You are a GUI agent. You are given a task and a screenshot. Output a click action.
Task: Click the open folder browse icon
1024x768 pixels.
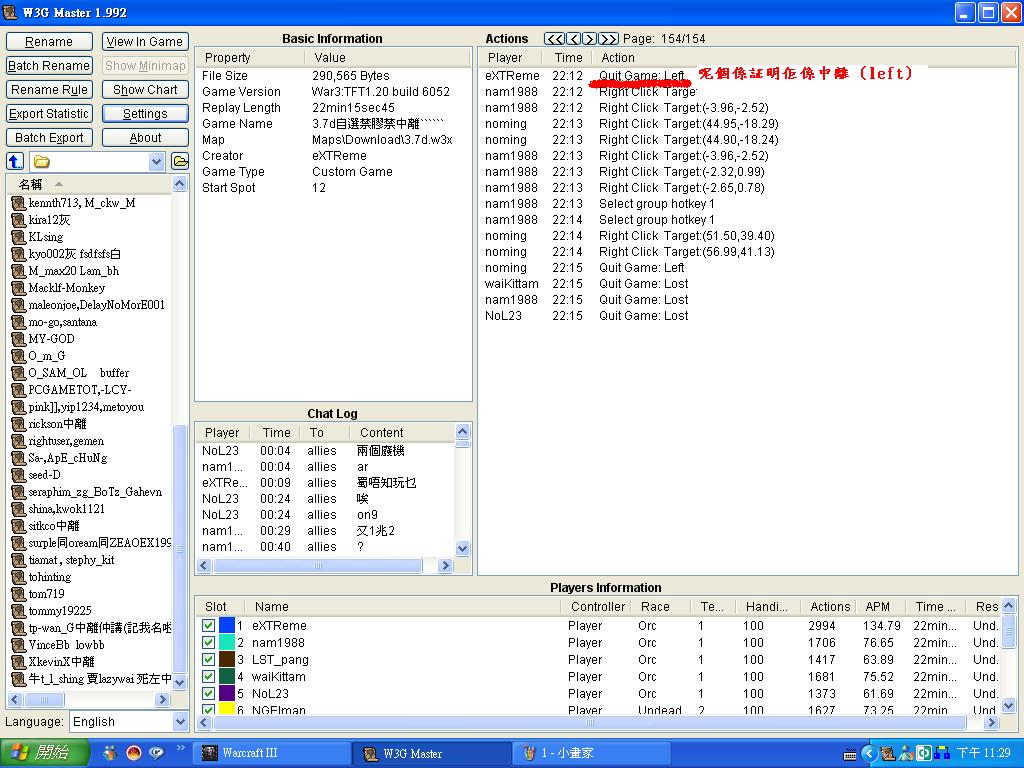click(x=180, y=161)
